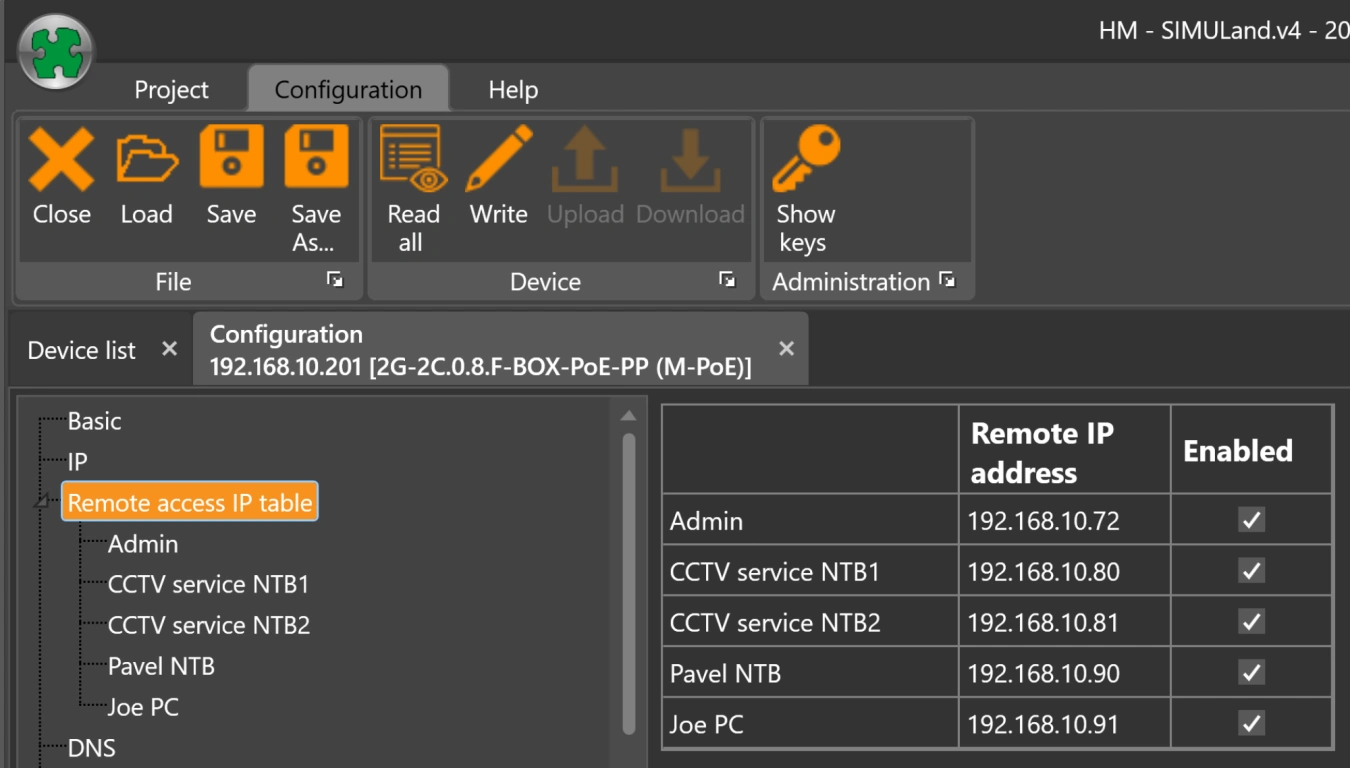Click the green puzzle application logo
The width and height of the screenshot is (1350, 768).
point(56,51)
